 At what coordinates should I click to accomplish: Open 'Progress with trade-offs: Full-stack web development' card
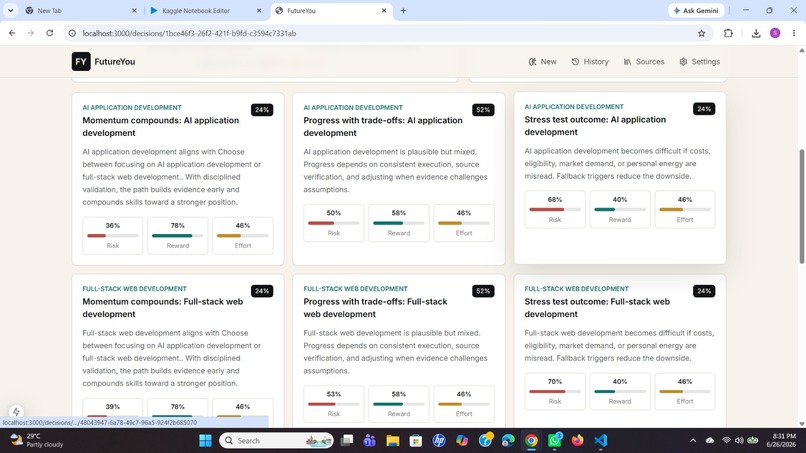399,351
